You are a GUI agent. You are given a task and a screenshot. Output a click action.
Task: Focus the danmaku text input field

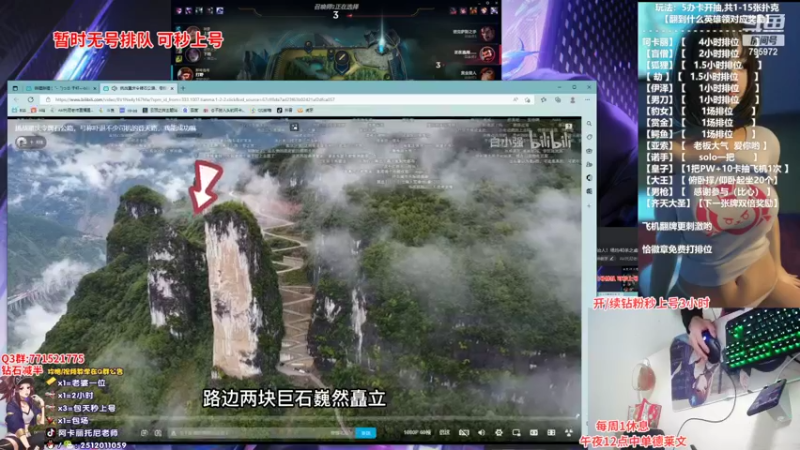coord(260,433)
